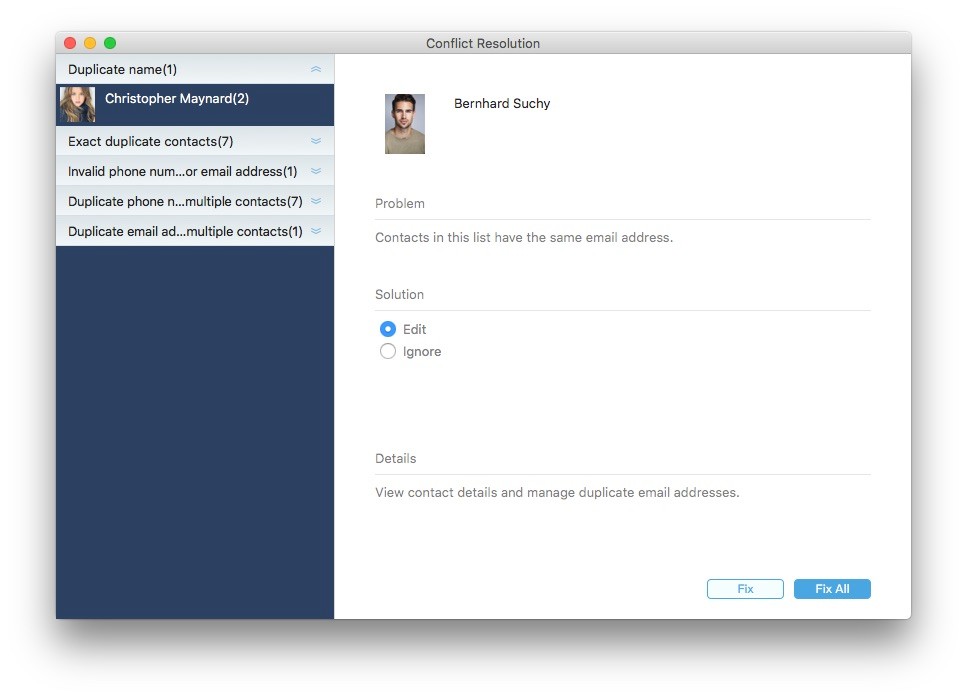The height and width of the screenshot is (699, 967).
Task: Open Invalid phone num...or email address(1) category
Action: [x=183, y=172]
